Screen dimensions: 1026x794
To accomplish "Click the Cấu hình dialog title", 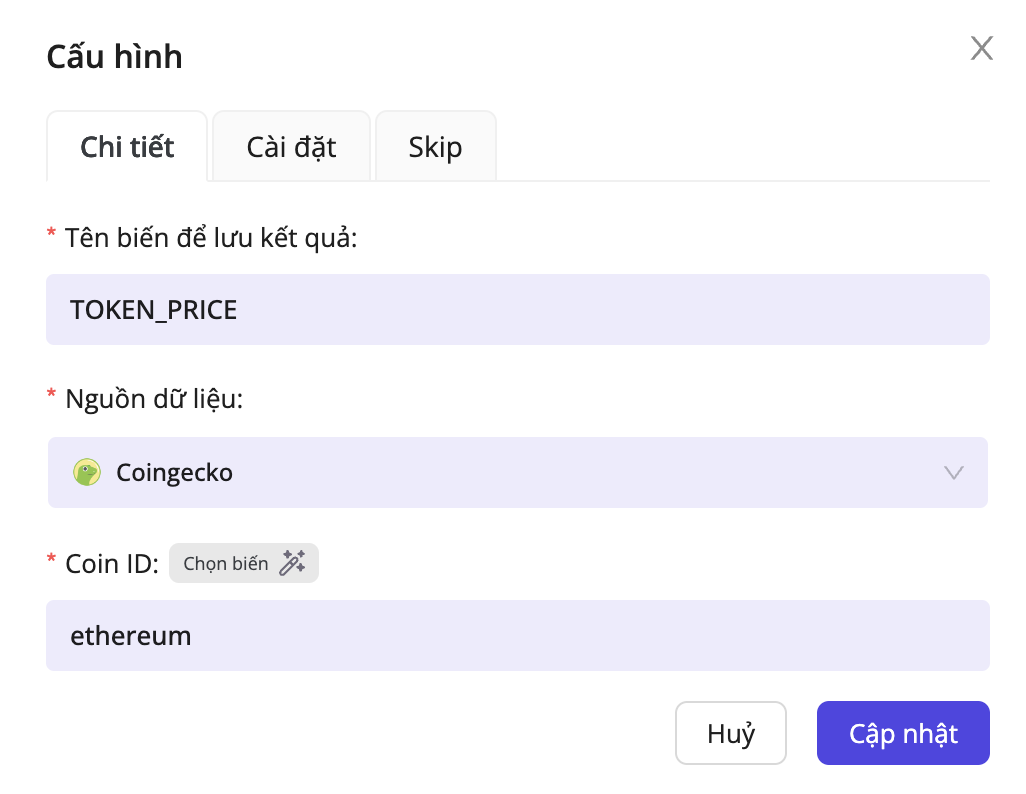I will tap(115, 57).
